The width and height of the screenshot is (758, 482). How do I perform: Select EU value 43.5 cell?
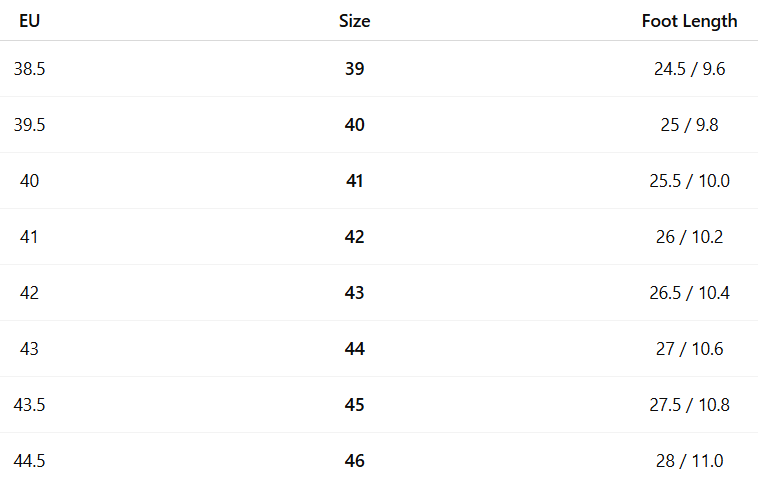(29, 405)
